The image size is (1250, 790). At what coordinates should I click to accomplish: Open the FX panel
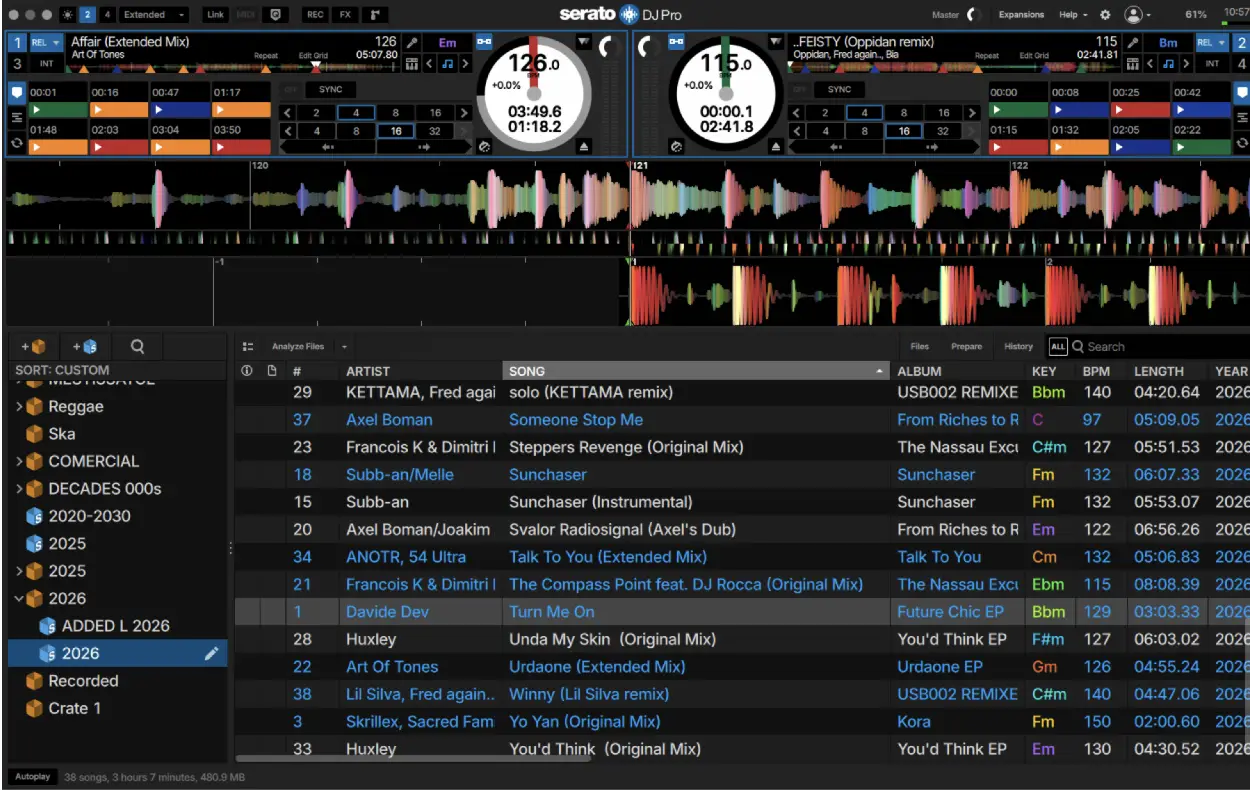[x=345, y=15]
